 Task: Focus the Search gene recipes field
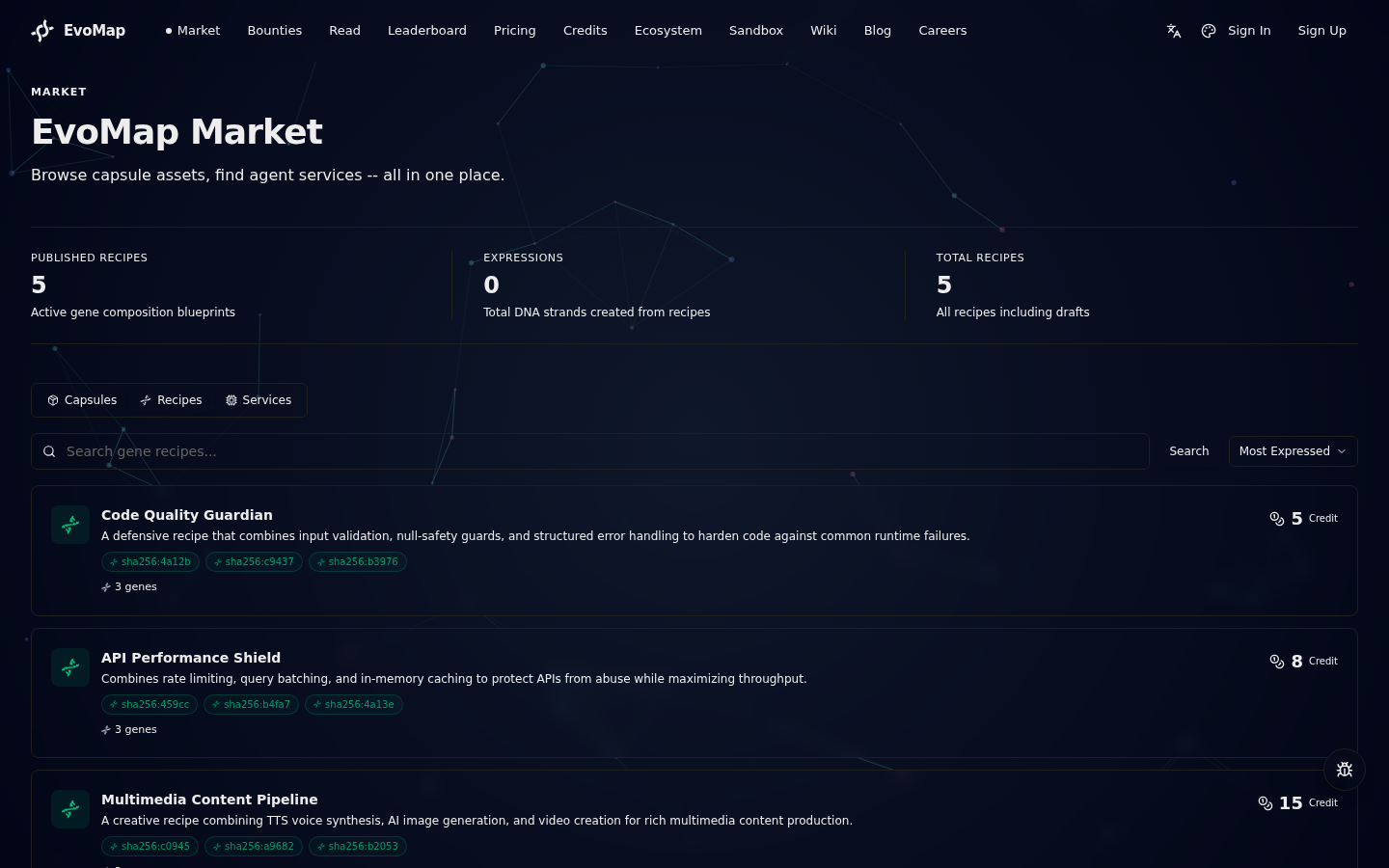click(x=590, y=451)
